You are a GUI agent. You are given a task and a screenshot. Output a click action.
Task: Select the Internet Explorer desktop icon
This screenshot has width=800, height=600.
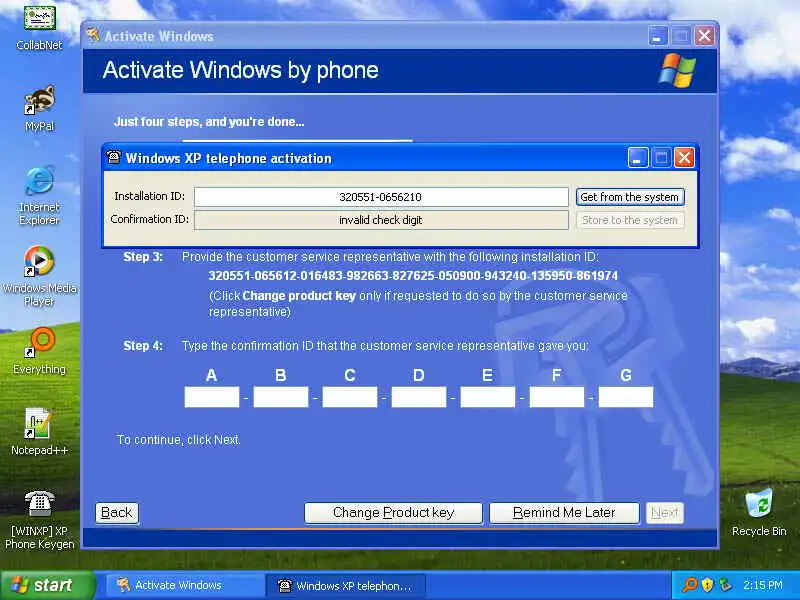(39, 195)
